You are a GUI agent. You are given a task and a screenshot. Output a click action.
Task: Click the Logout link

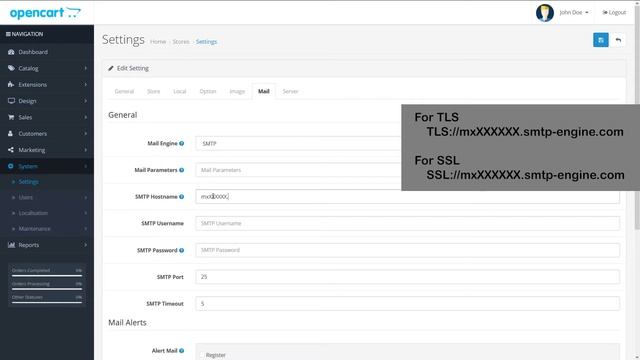coord(614,13)
